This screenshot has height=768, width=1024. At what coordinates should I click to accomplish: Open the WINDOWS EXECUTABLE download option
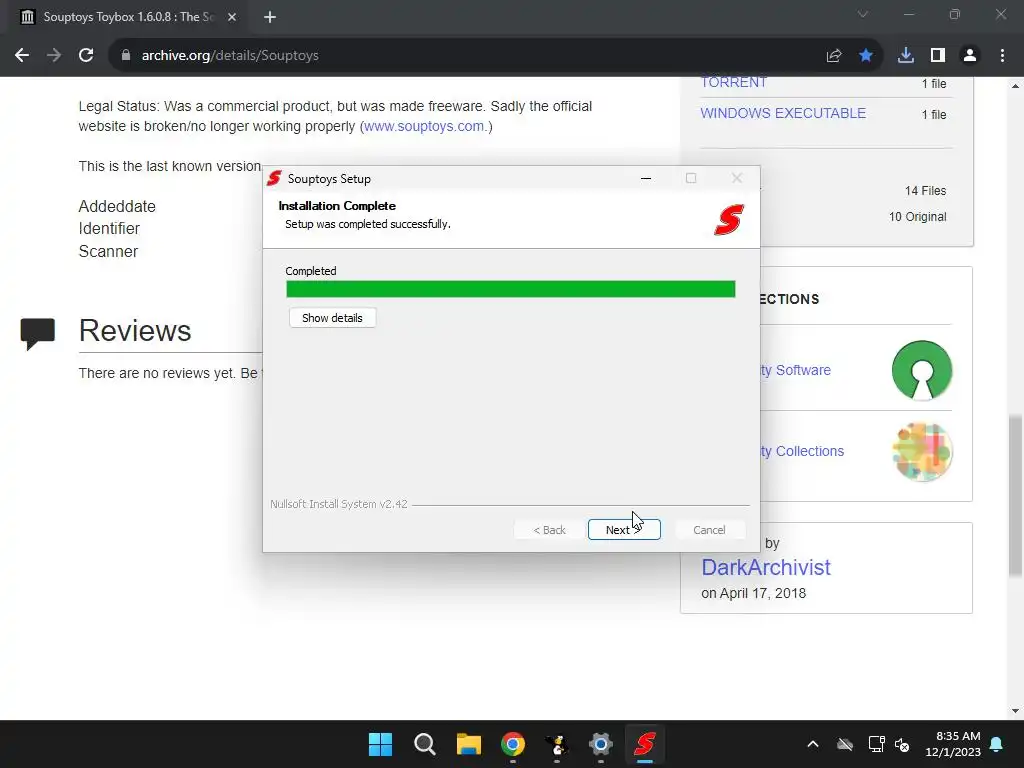click(x=783, y=113)
